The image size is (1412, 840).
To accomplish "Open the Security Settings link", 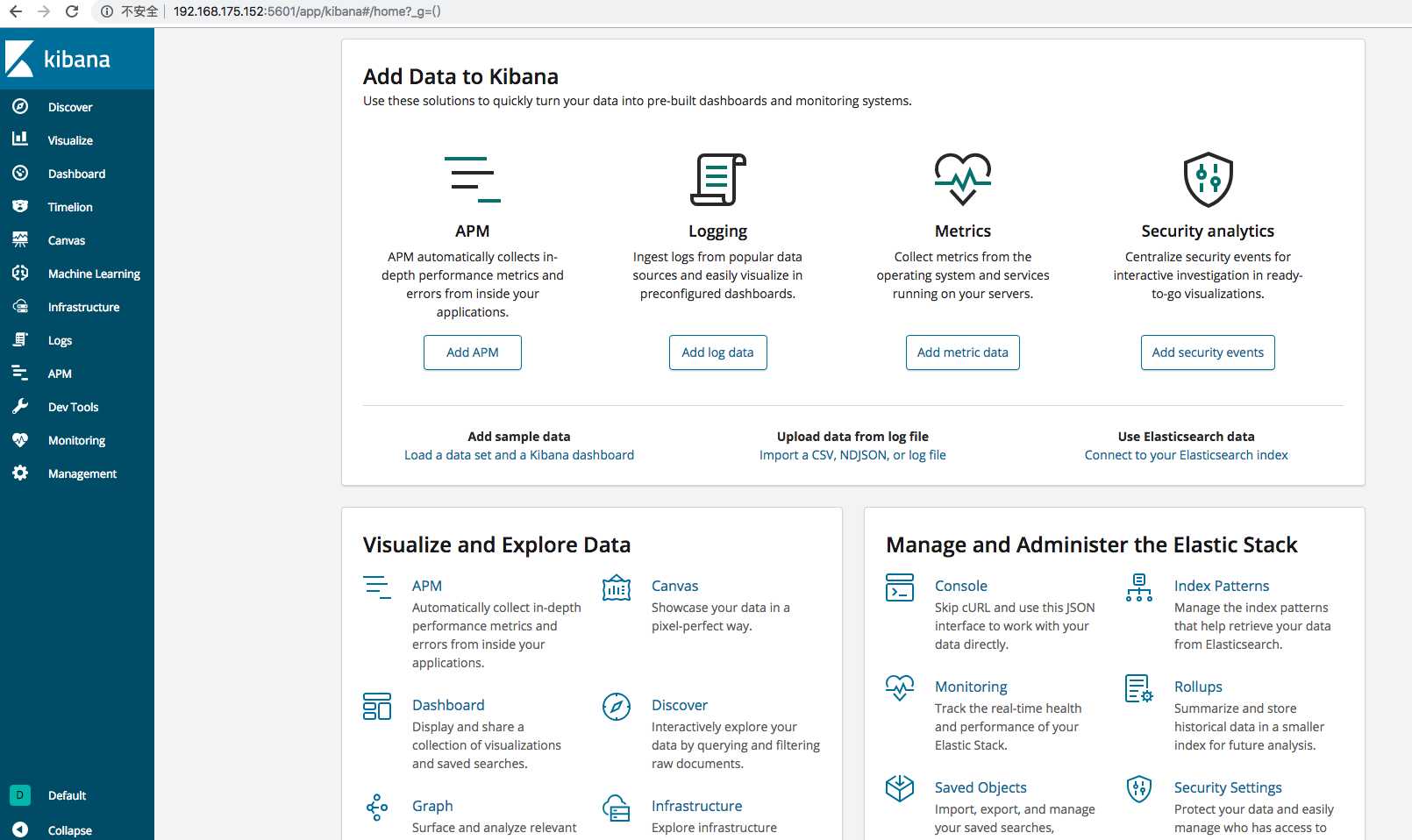I will point(1228,787).
